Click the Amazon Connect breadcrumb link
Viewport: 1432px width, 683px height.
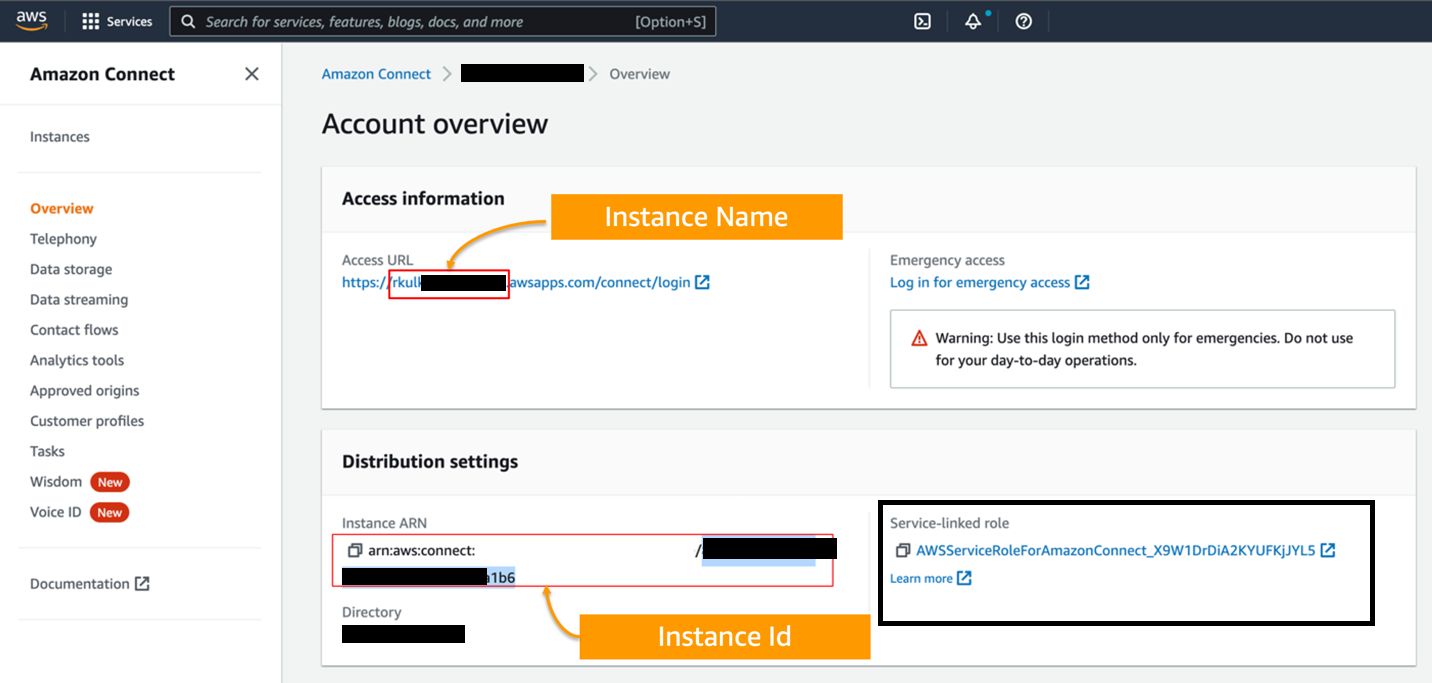[376, 74]
